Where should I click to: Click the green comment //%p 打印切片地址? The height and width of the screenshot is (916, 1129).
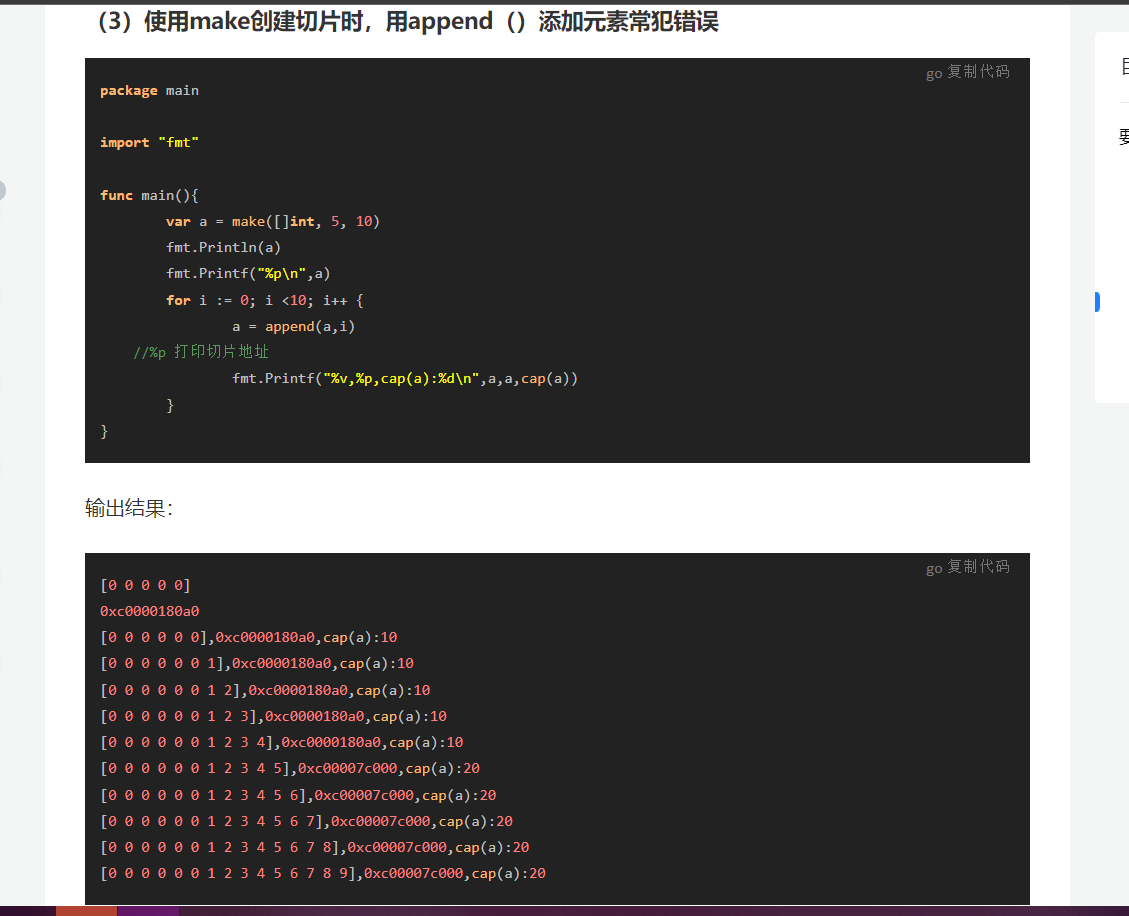200,351
